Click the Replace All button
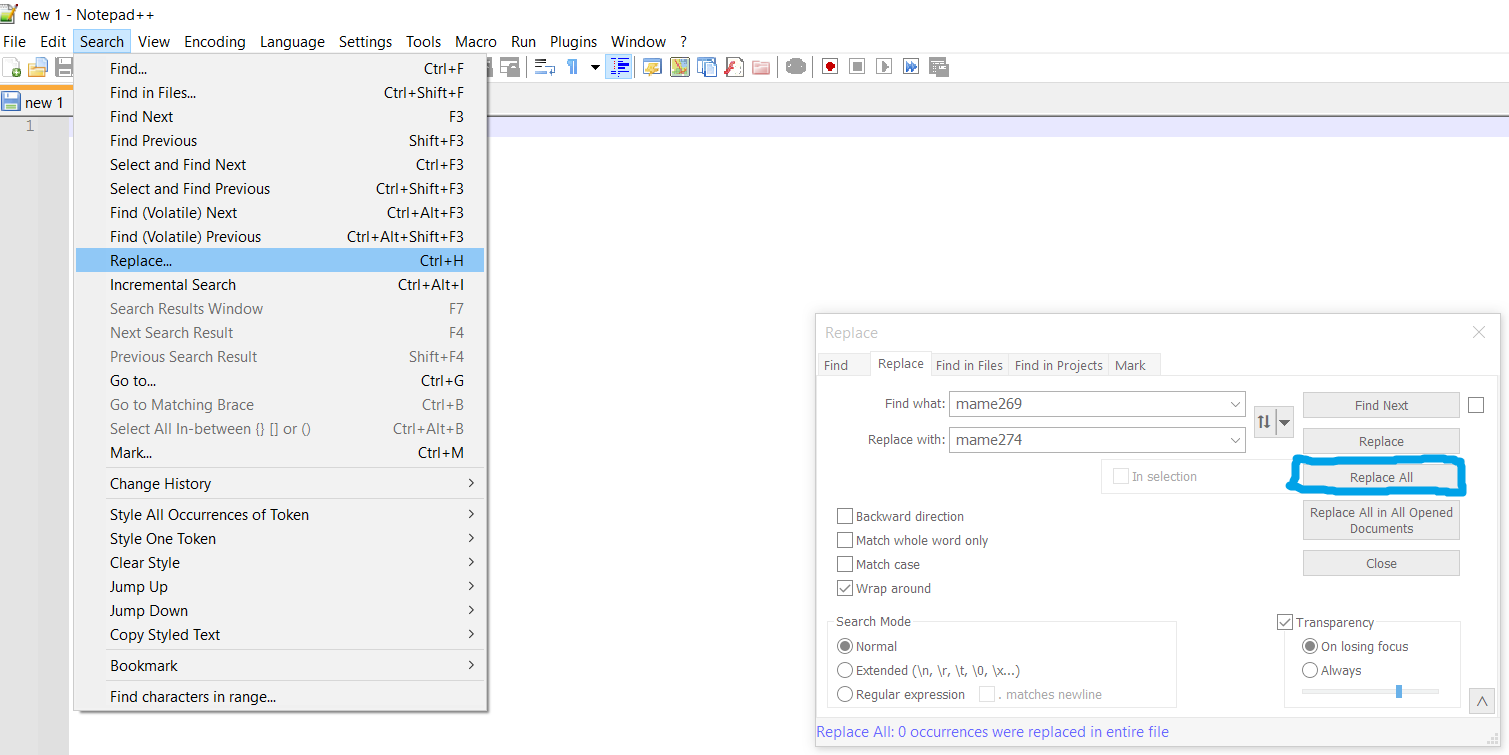Viewport: 1509px width, 755px height. tap(1381, 477)
